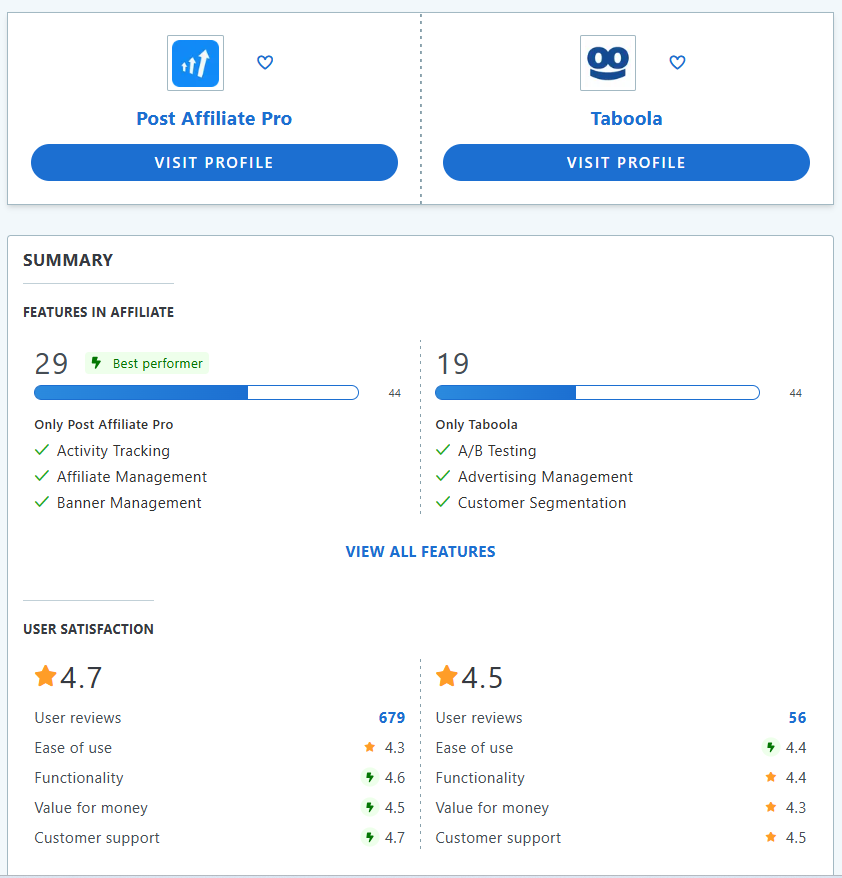
Task: Select the Taboola name heading link
Action: pyautogui.click(x=626, y=118)
